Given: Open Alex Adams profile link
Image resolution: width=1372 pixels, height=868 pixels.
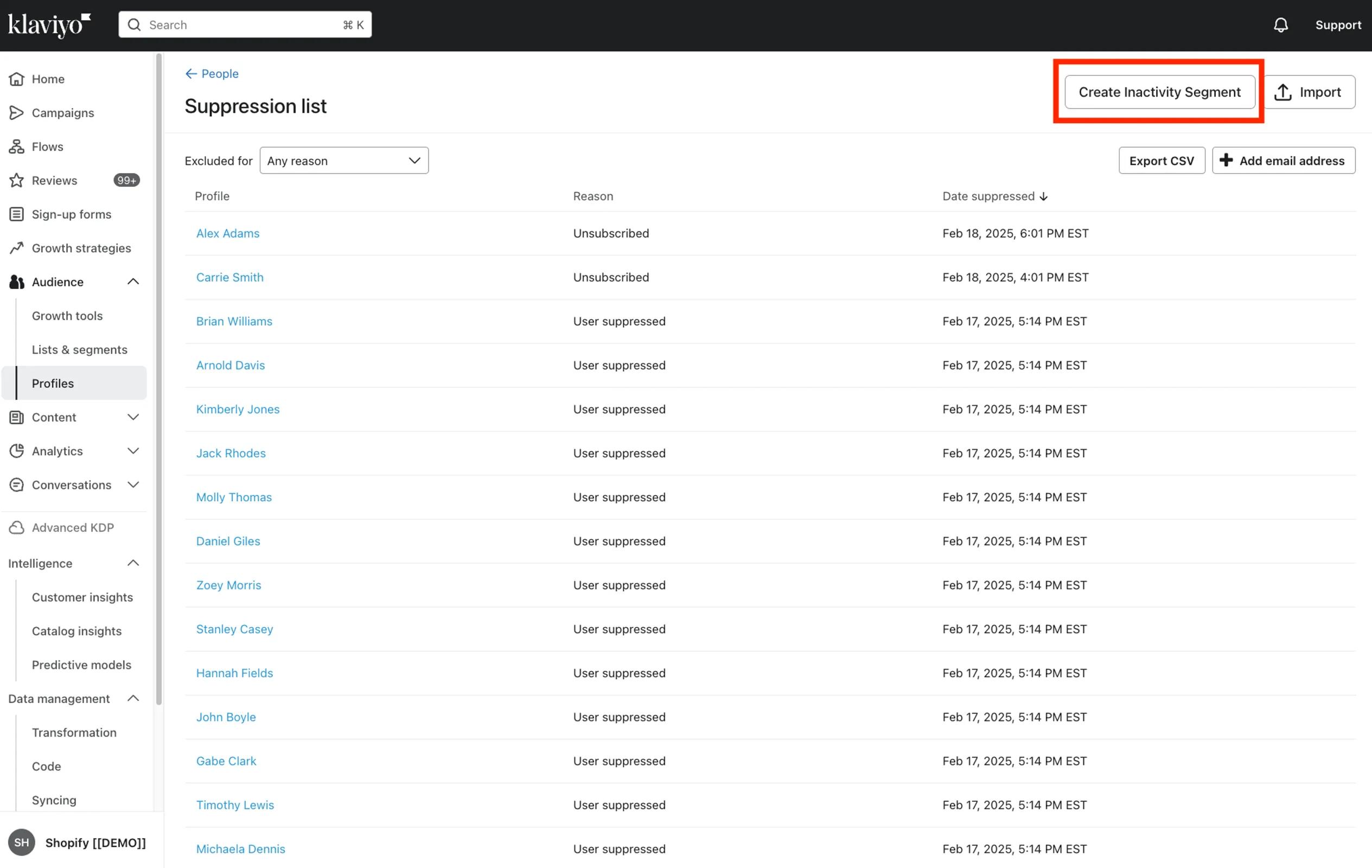Looking at the screenshot, I should [x=227, y=233].
